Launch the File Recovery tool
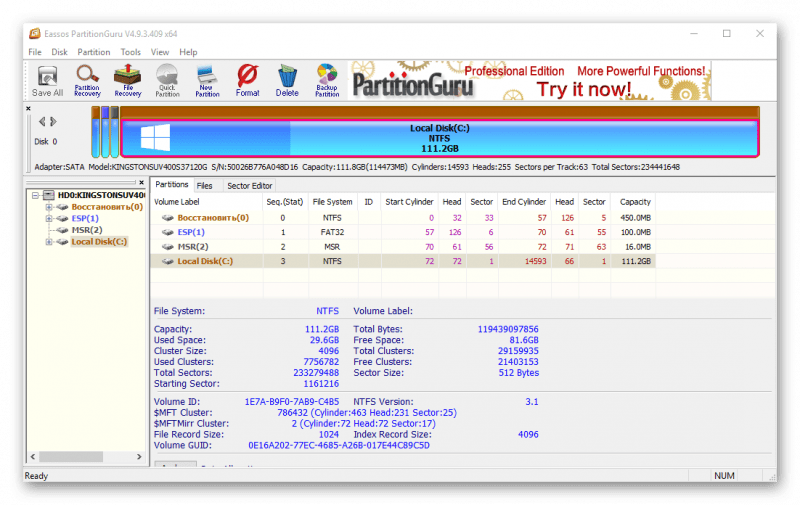The width and height of the screenshot is (800, 505). coord(128,80)
